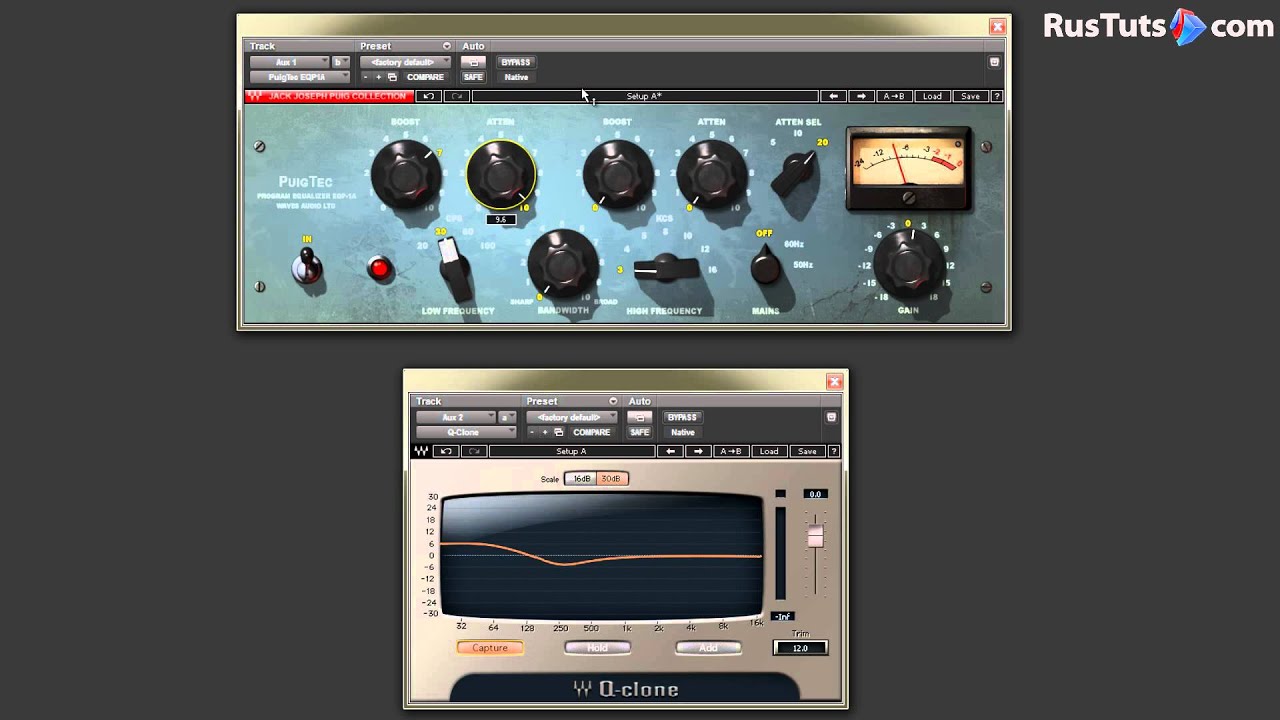The image size is (1280, 720).
Task: Click preset minus icon in Q-Clone header
Action: 532,432
